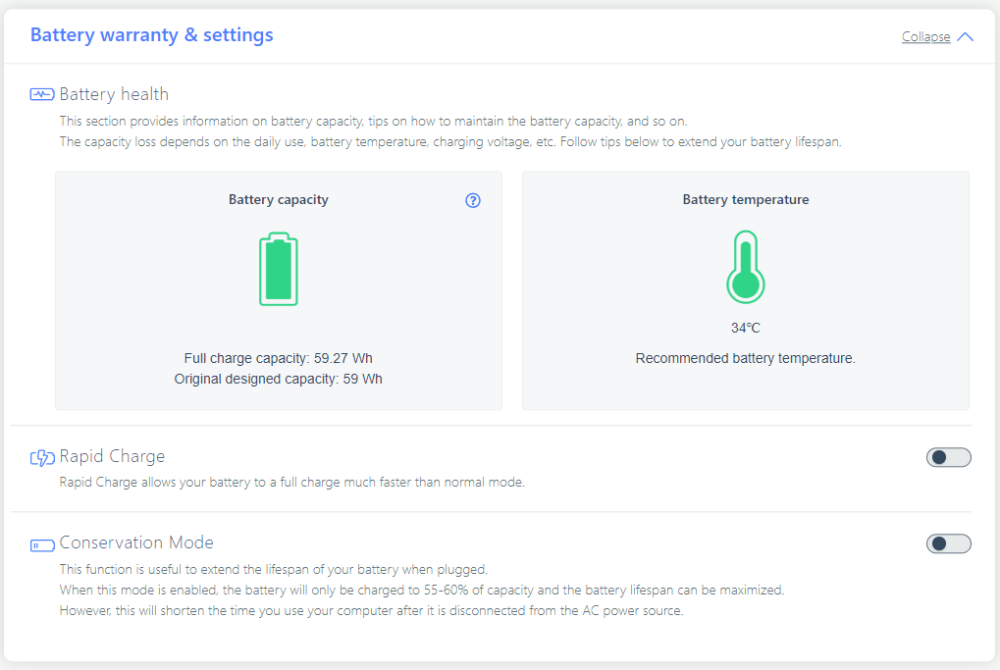Open the battery capacity help question mark
Viewport: 1000px width, 670px height.
(x=473, y=200)
